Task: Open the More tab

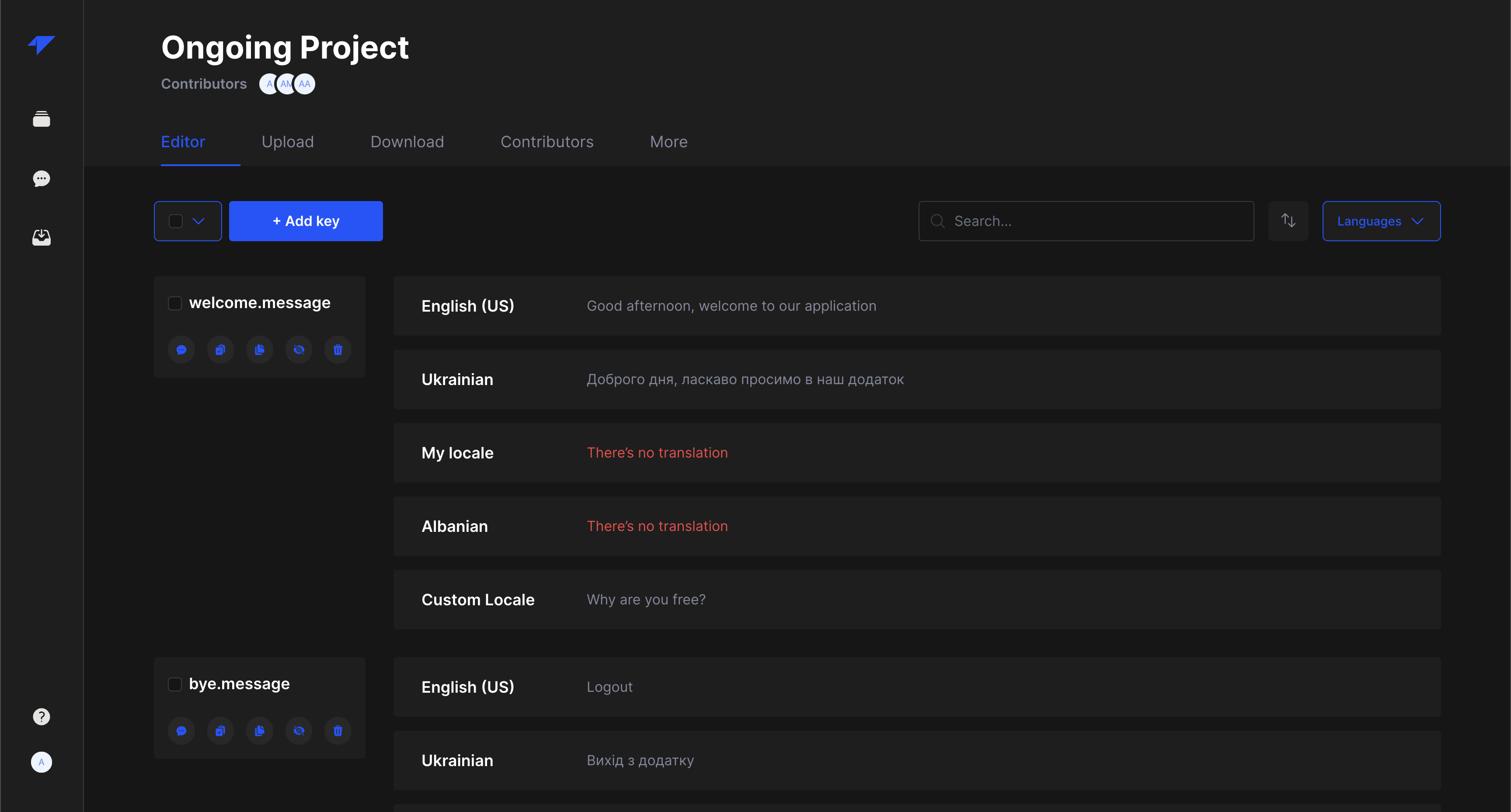Action: [668, 142]
